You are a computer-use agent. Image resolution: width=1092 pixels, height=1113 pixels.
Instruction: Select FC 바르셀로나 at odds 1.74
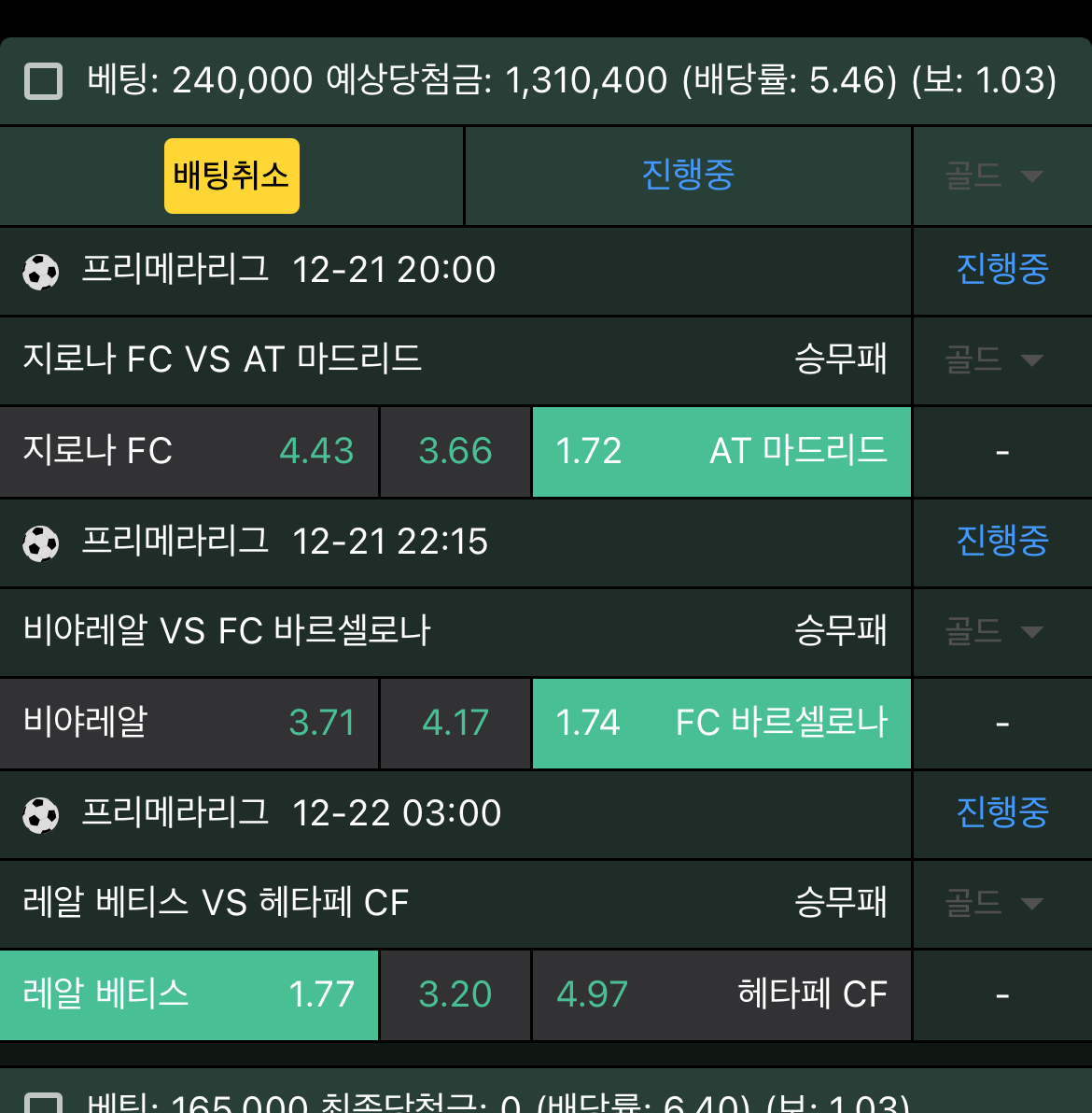coord(721,724)
